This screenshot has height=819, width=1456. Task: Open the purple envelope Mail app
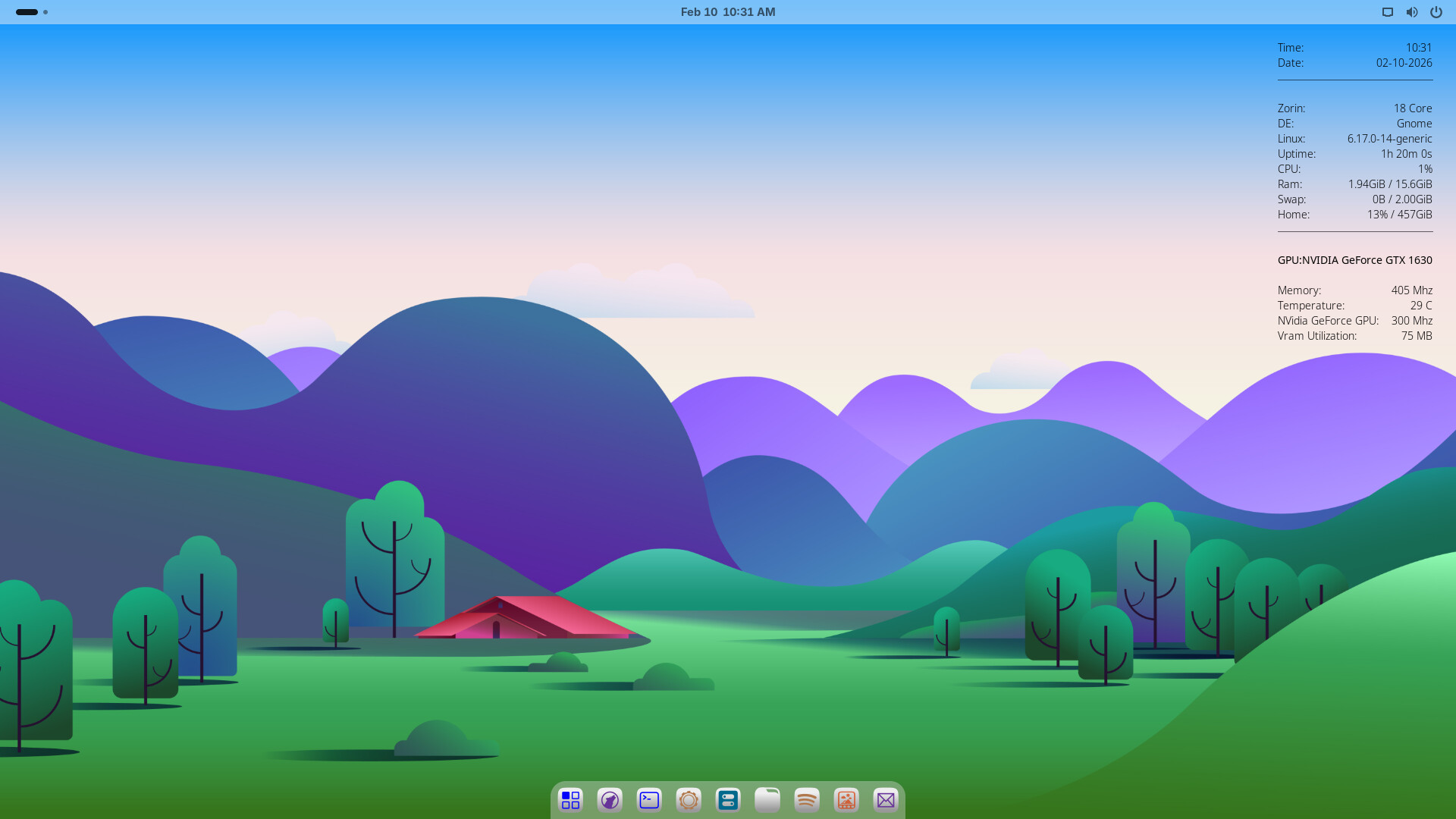coord(886,800)
